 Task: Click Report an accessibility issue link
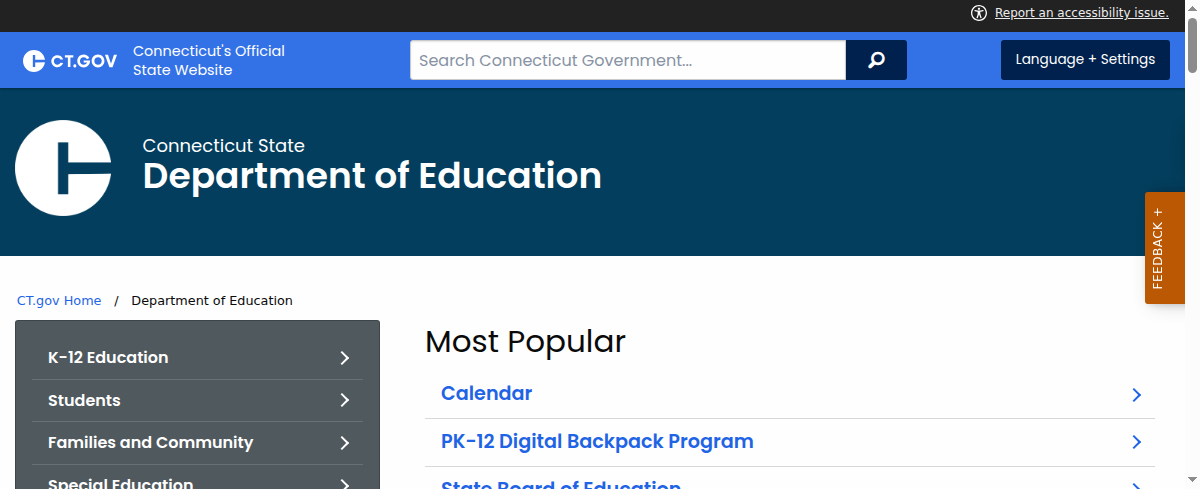click(x=1081, y=13)
